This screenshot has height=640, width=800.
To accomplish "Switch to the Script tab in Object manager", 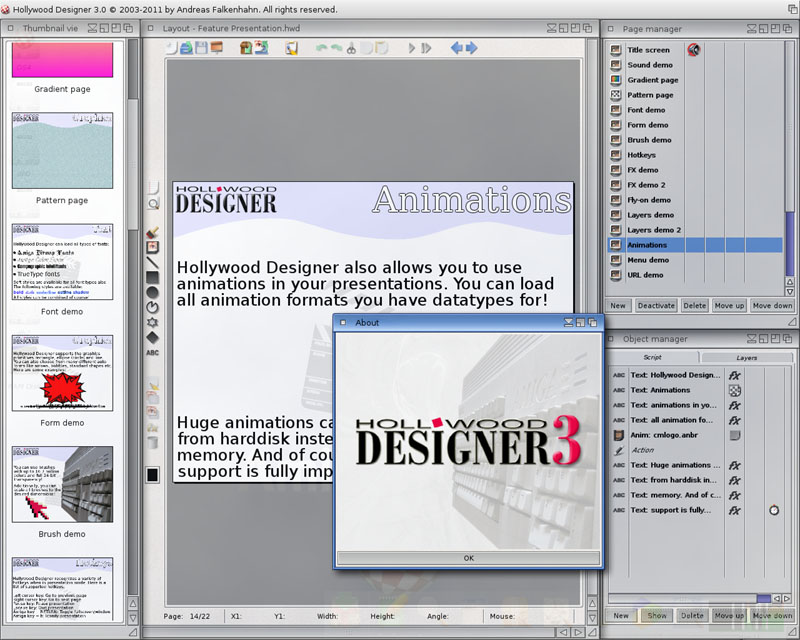I will (x=653, y=357).
